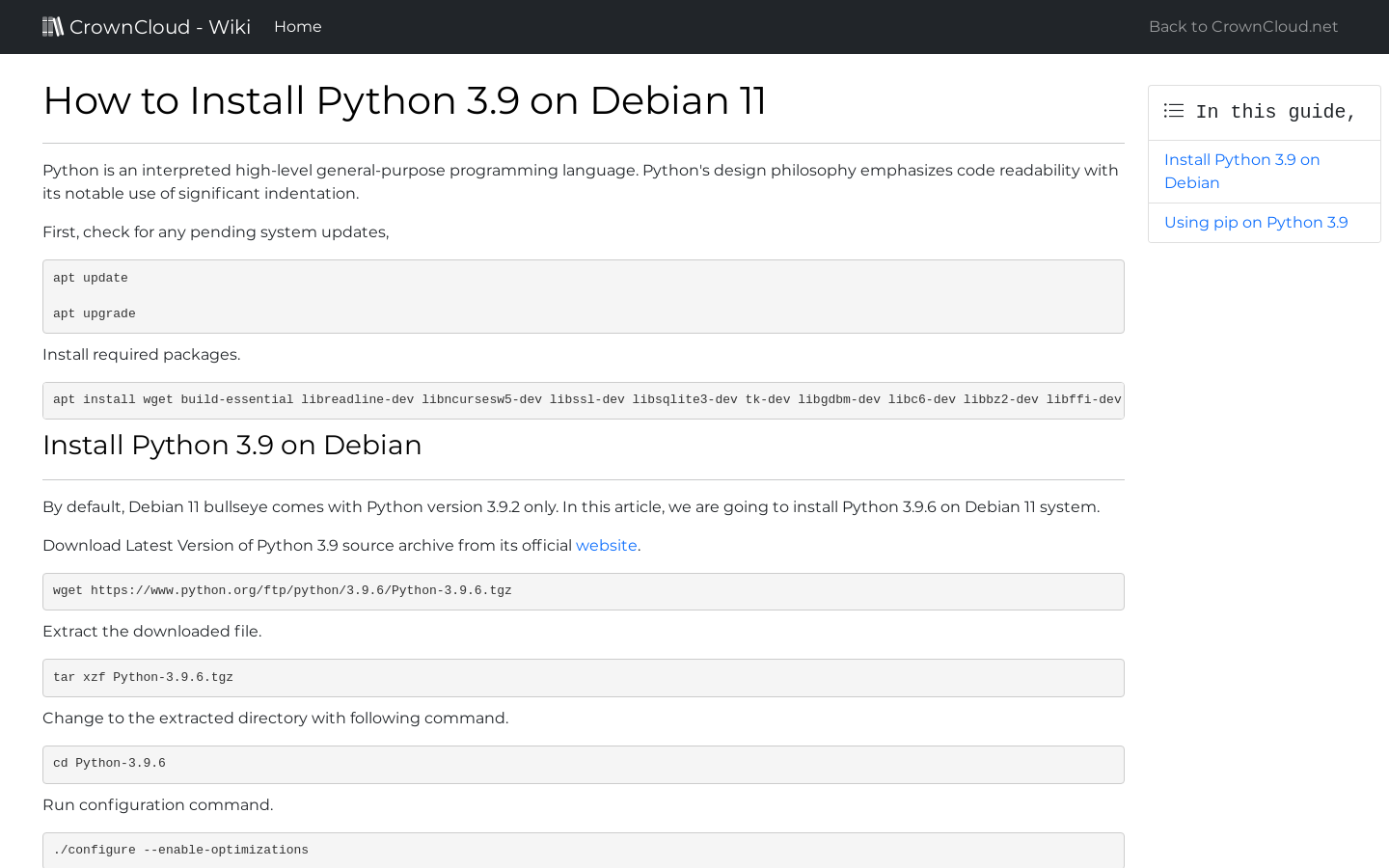Screen dimensions: 1389x868
Task: Follow the Back to CrownCloud.net link
Action: [1243, 27]
